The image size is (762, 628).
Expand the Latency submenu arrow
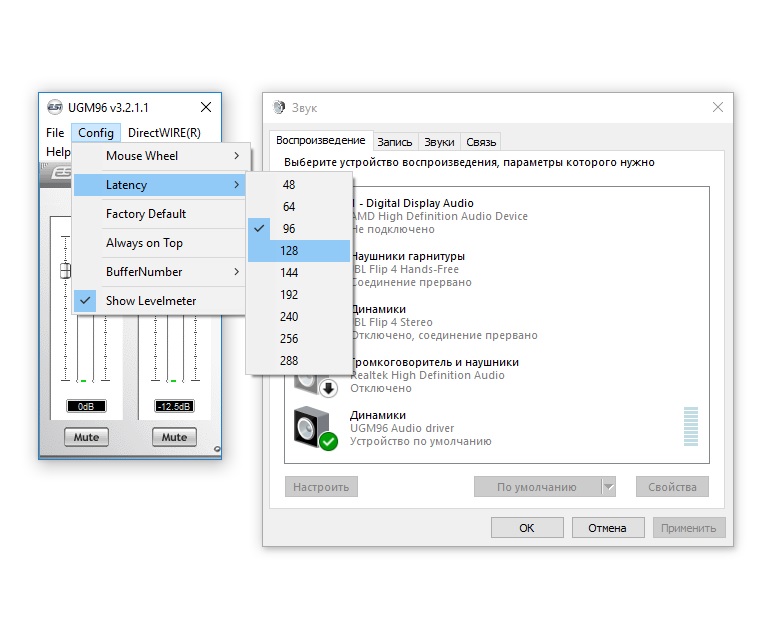[x=237, y=185]
